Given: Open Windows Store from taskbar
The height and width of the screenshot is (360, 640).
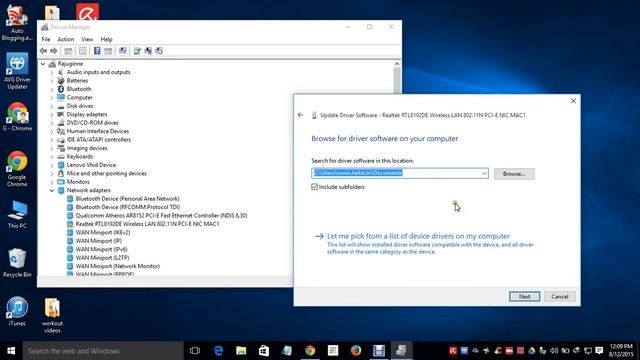Looking at the screenshot, I should tap(264, 351).
